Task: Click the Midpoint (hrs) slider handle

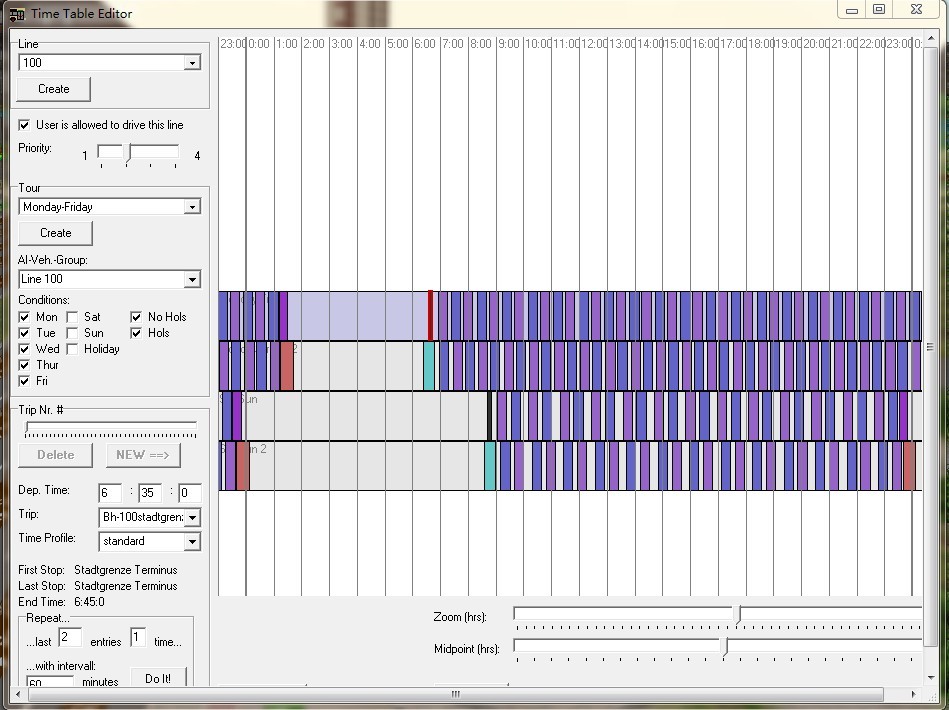Action: click(724, 647)
